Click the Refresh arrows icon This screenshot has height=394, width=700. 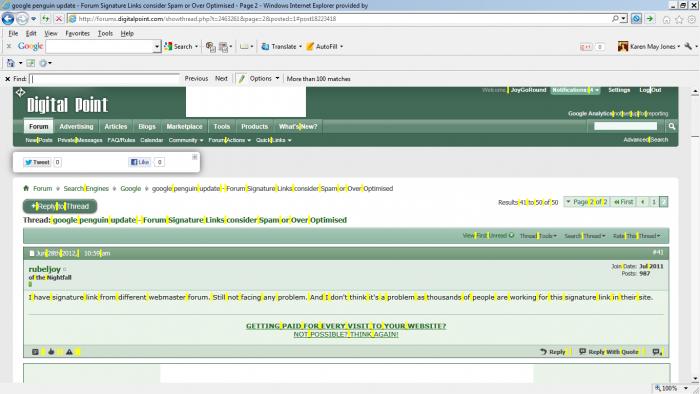click(46, 19)
